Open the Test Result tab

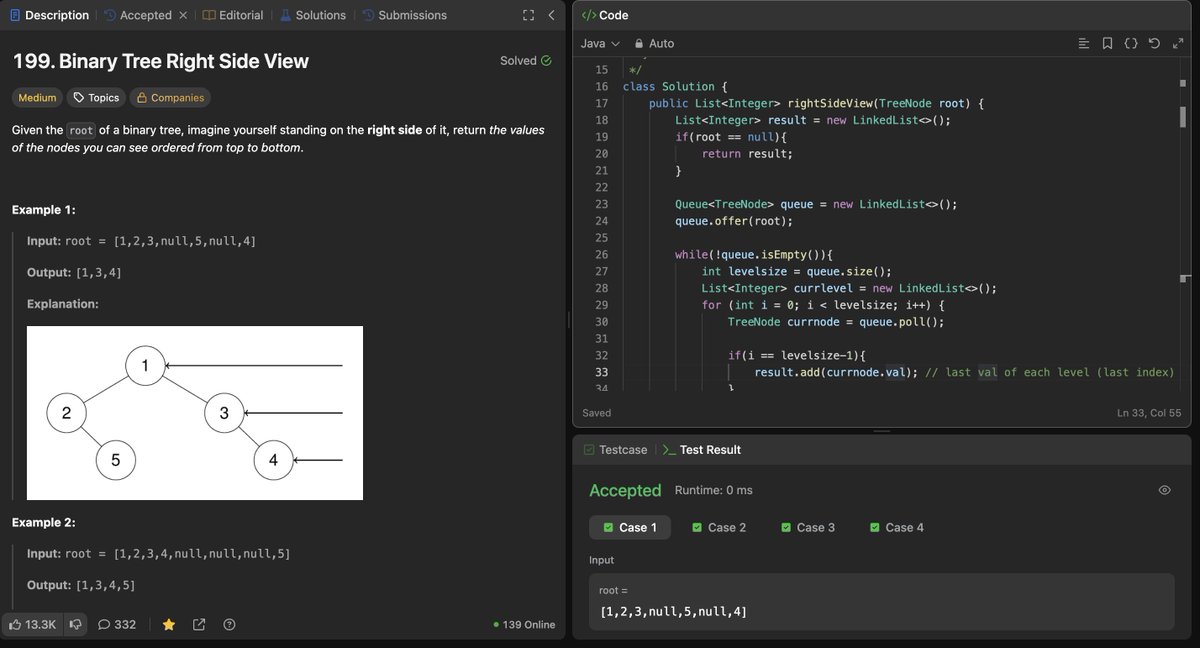(x=702, y=450)
